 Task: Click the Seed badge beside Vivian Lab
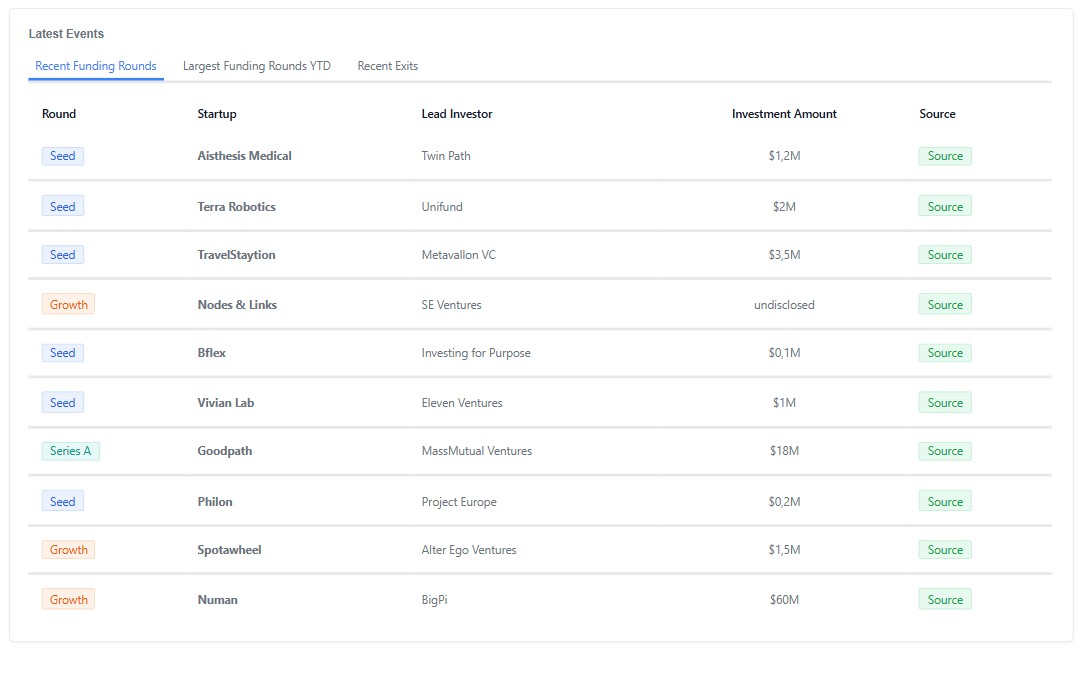(63, 403)
